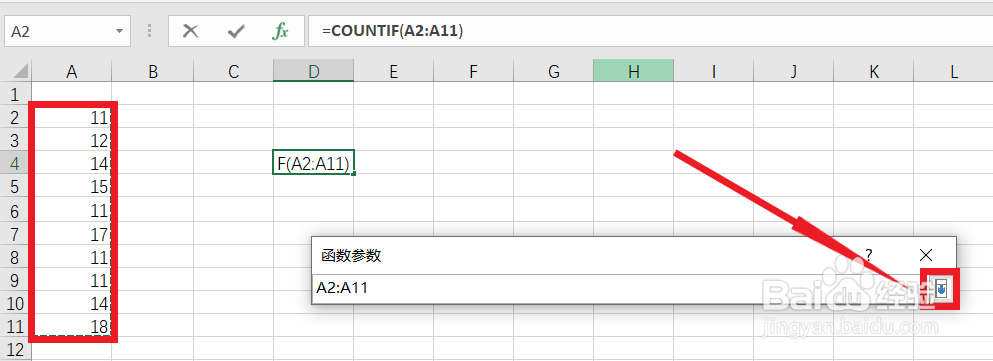The height and width of the screenshot is (361, 993).
Task: Click cell D4 showing F(A2:A11)
Action: 313,164
